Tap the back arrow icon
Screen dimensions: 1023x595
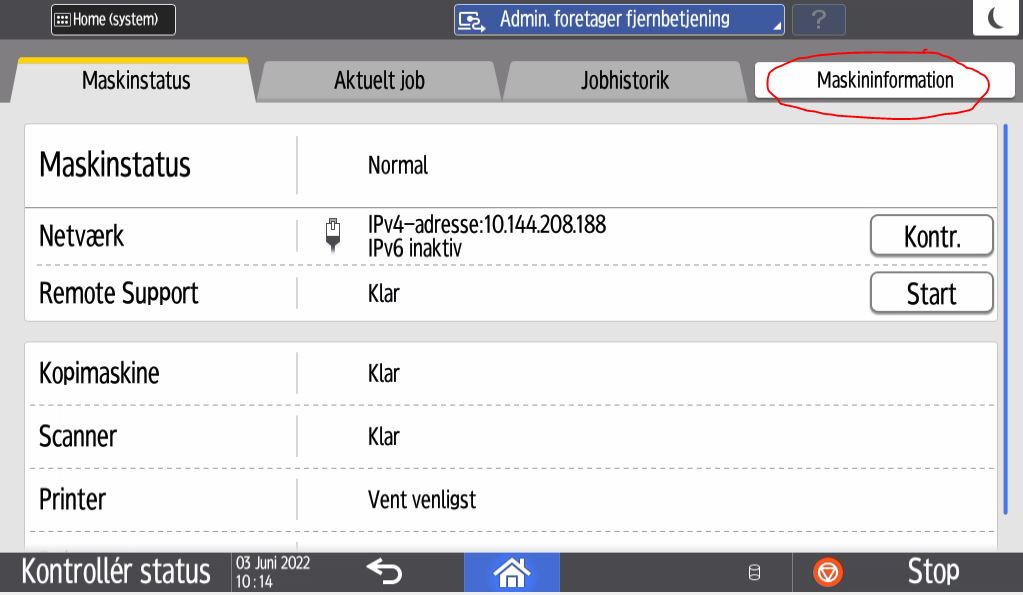pos(384,571)
